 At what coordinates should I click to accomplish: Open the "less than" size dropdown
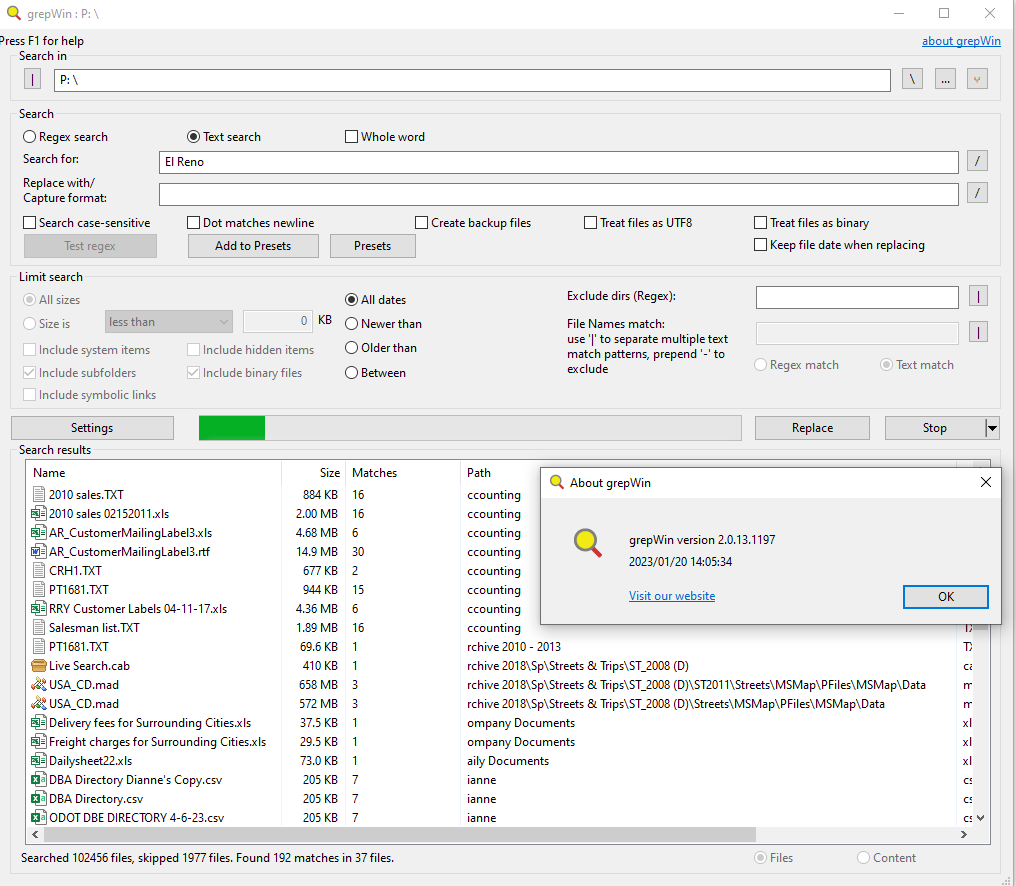168,321
